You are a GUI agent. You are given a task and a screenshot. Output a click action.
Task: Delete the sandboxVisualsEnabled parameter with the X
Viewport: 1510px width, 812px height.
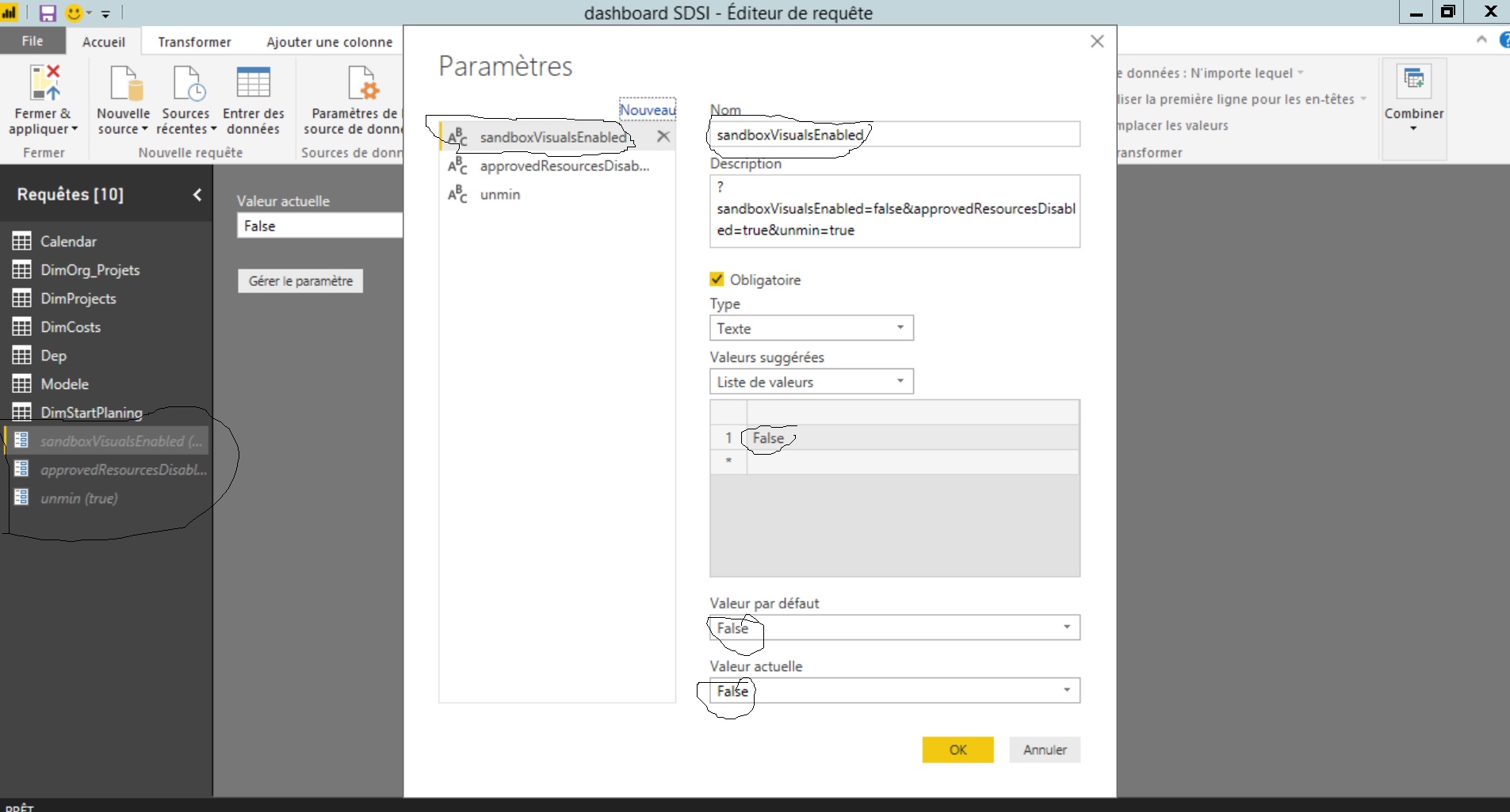point(663,136)
